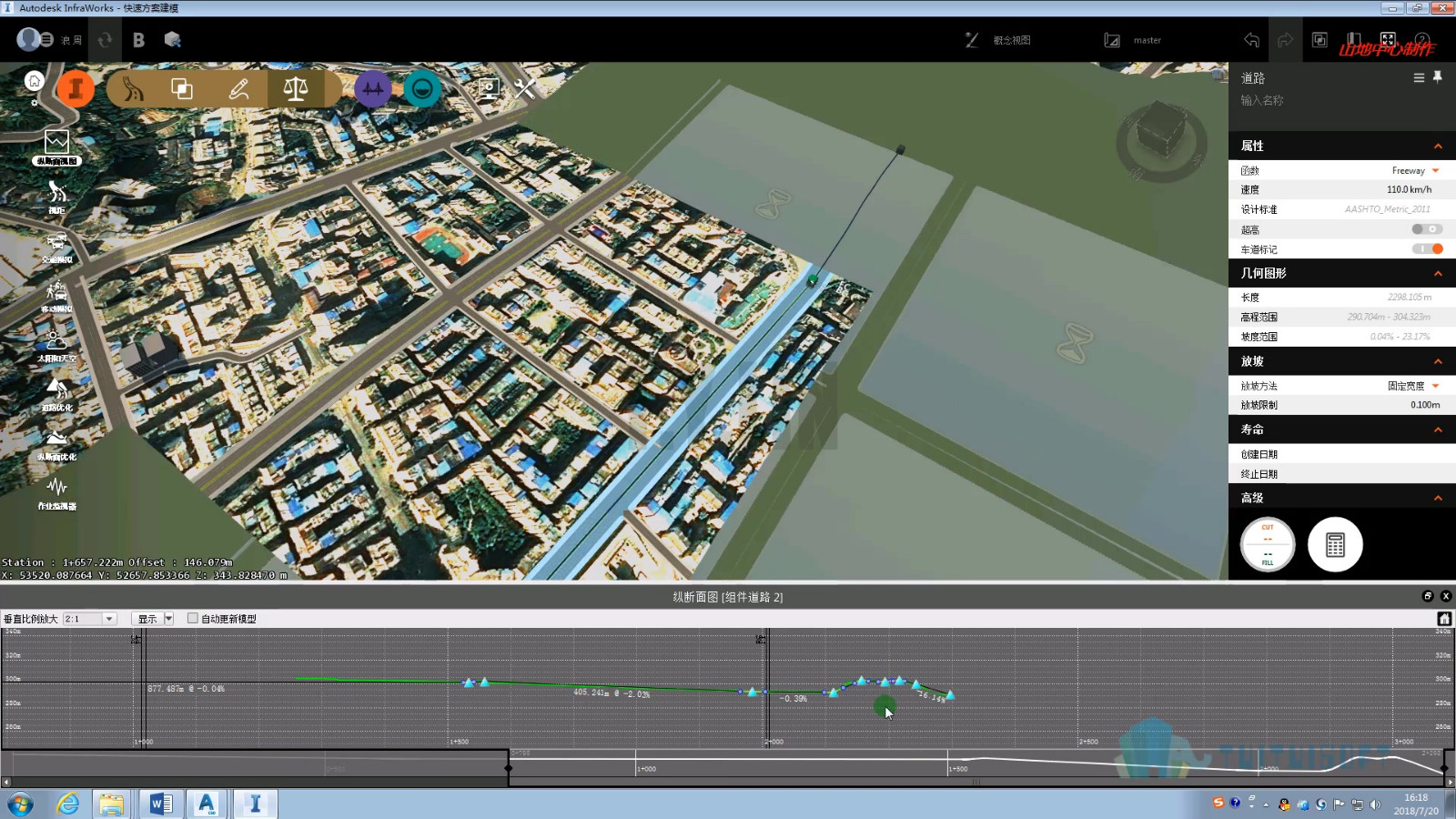
Task: Click the Sun and Sky icon
Action: (56, 345)
